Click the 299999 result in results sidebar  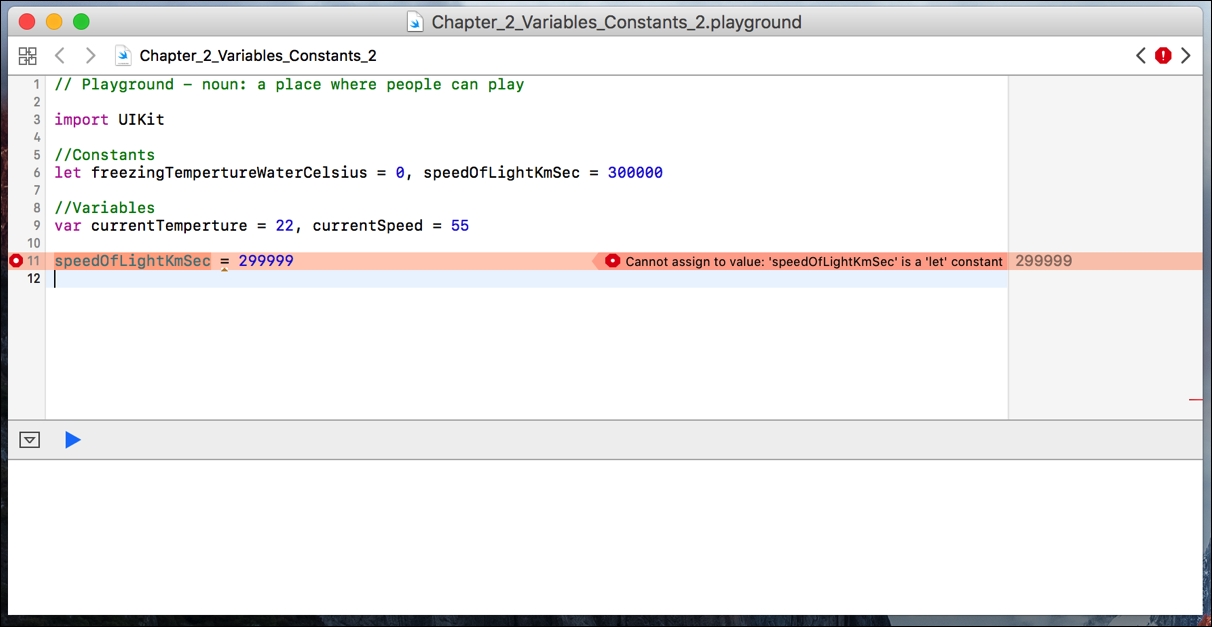tap(1043, 261)
